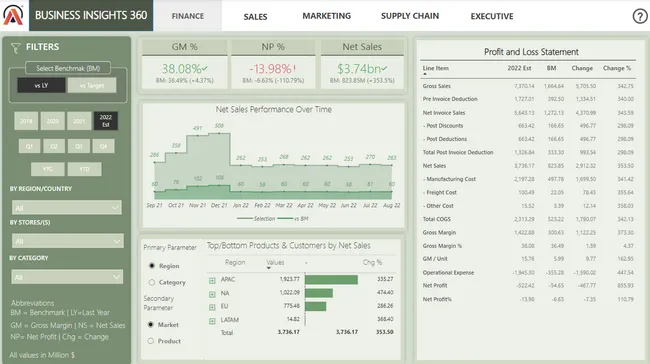Open the By Stores dropdown
Image resolution: width=650 pixels, height=364 pixels.
[x=68, y=241]
